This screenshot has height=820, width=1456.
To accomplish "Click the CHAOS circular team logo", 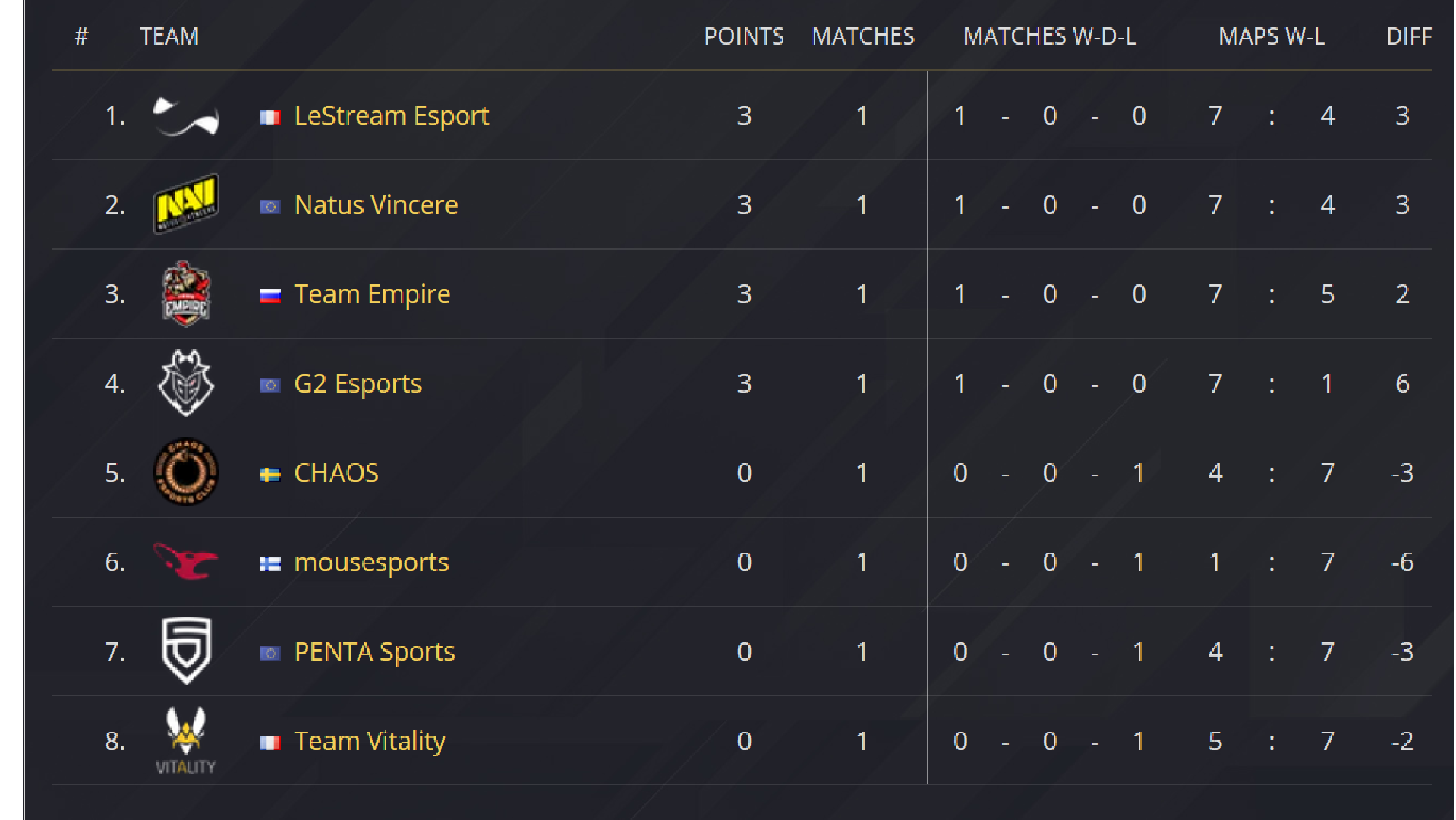I will (x=186, y=471).
